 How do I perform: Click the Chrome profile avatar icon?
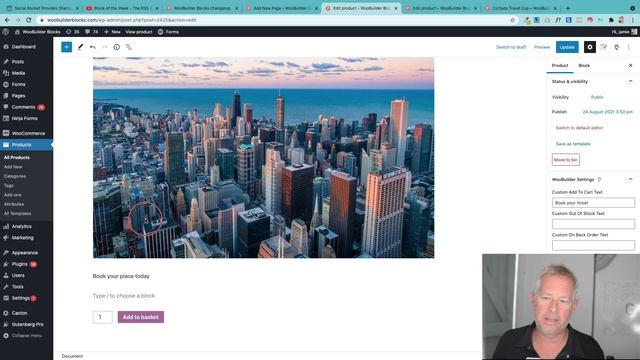pyautogui.click(x=622, y=20)
